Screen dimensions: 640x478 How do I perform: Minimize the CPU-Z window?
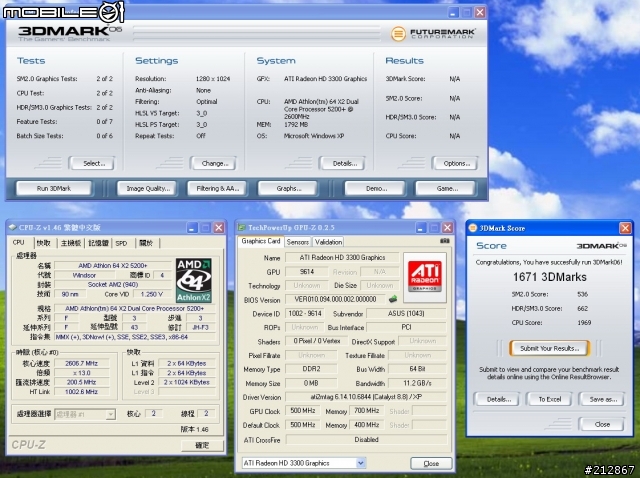pos(192,227)
